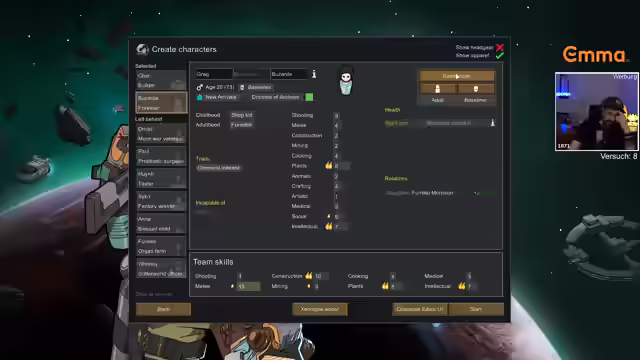Image resolution: width=640 pixels, height=360 pixels.
Task: Click the Team skills Melee flame icon
Action: (x=232, y=286)
